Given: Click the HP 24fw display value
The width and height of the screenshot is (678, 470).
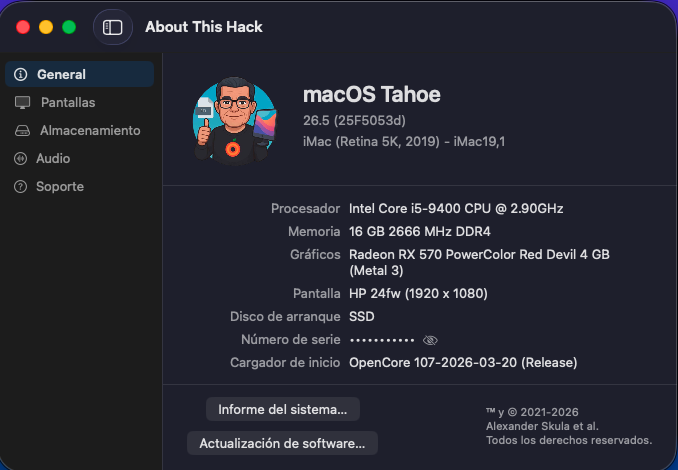Looking at the screenshot, I should [x=418, y=294].
